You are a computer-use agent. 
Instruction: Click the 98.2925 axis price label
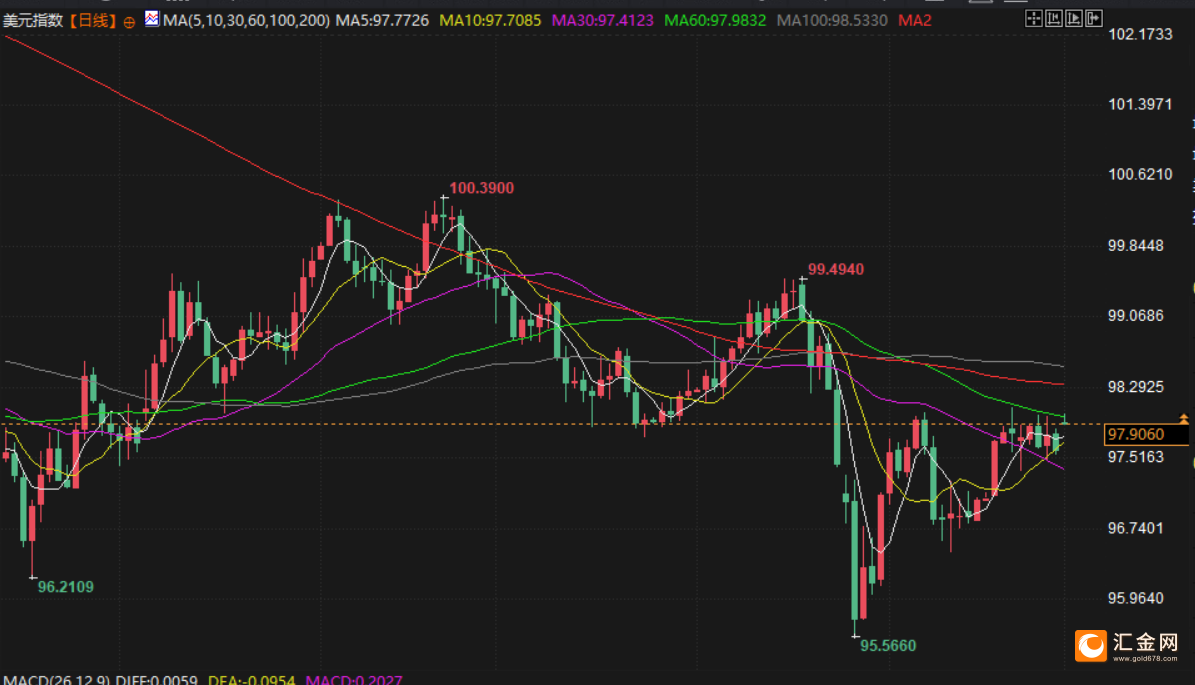(x=1136, y=386)
